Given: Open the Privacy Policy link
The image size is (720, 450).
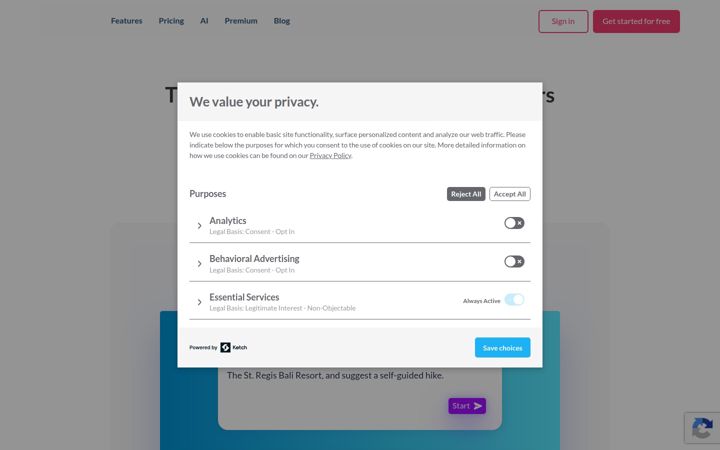Looking at the screenshot, I should [330, 156].
